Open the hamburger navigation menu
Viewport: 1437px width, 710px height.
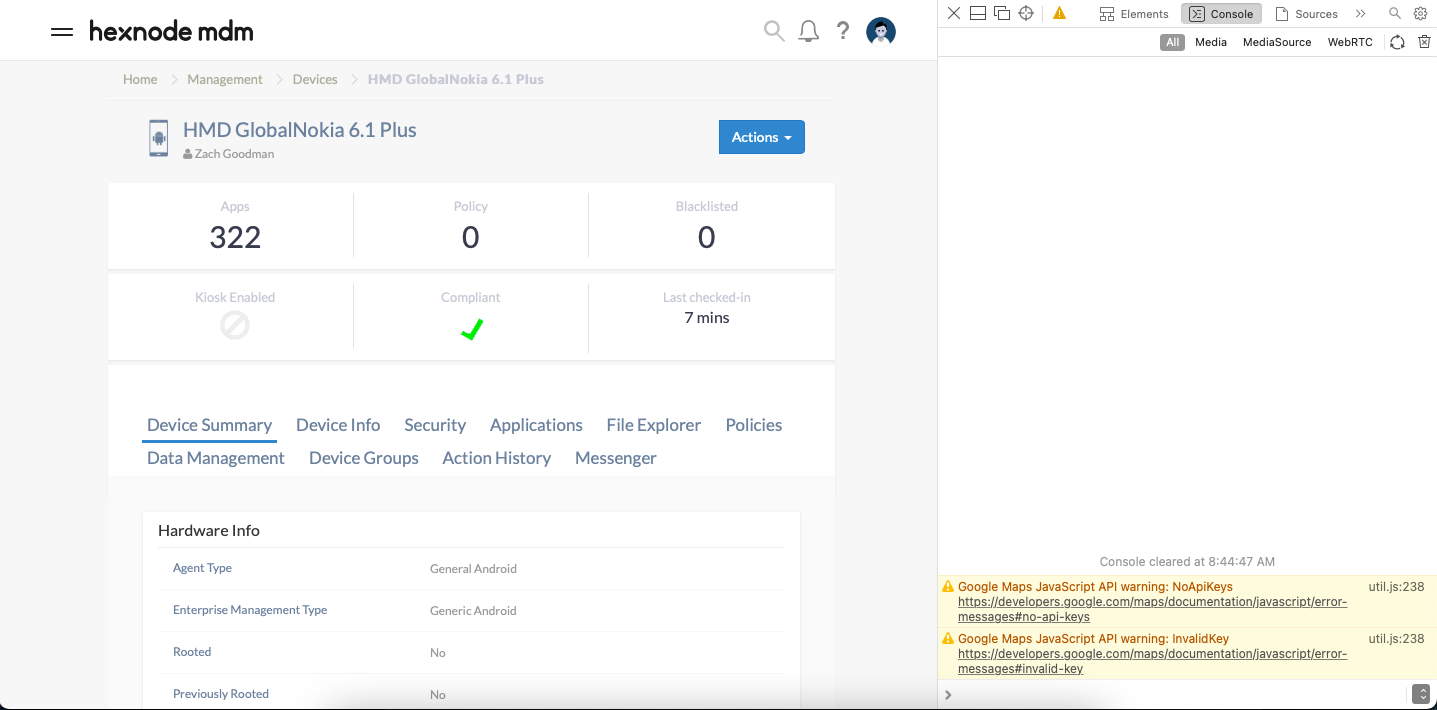click(62, 32)
